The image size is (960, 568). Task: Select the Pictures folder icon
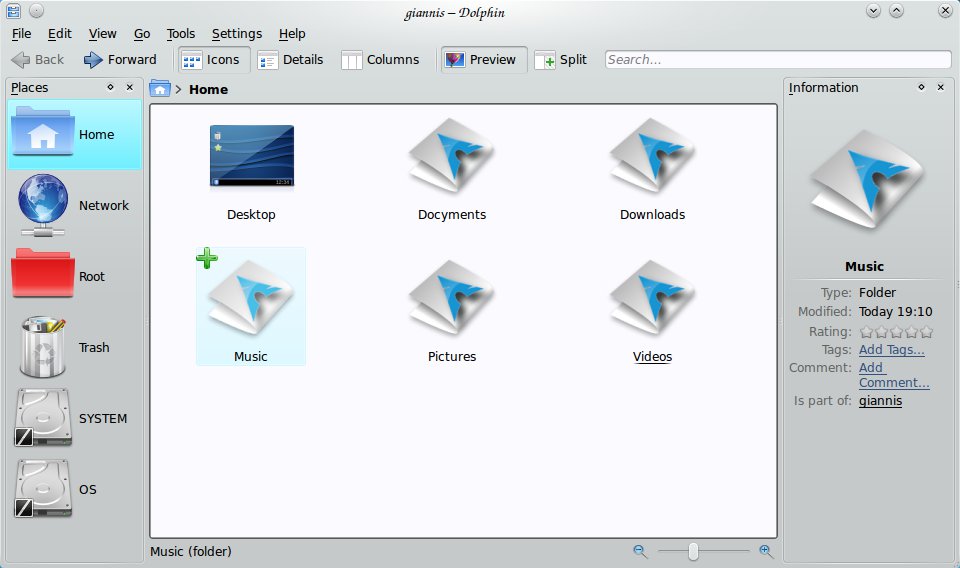coord(452,299)
